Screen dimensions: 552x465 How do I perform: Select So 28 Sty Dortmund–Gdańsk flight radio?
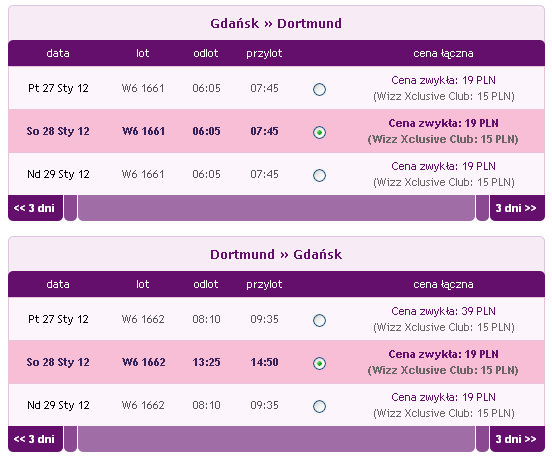pos(319,363)
